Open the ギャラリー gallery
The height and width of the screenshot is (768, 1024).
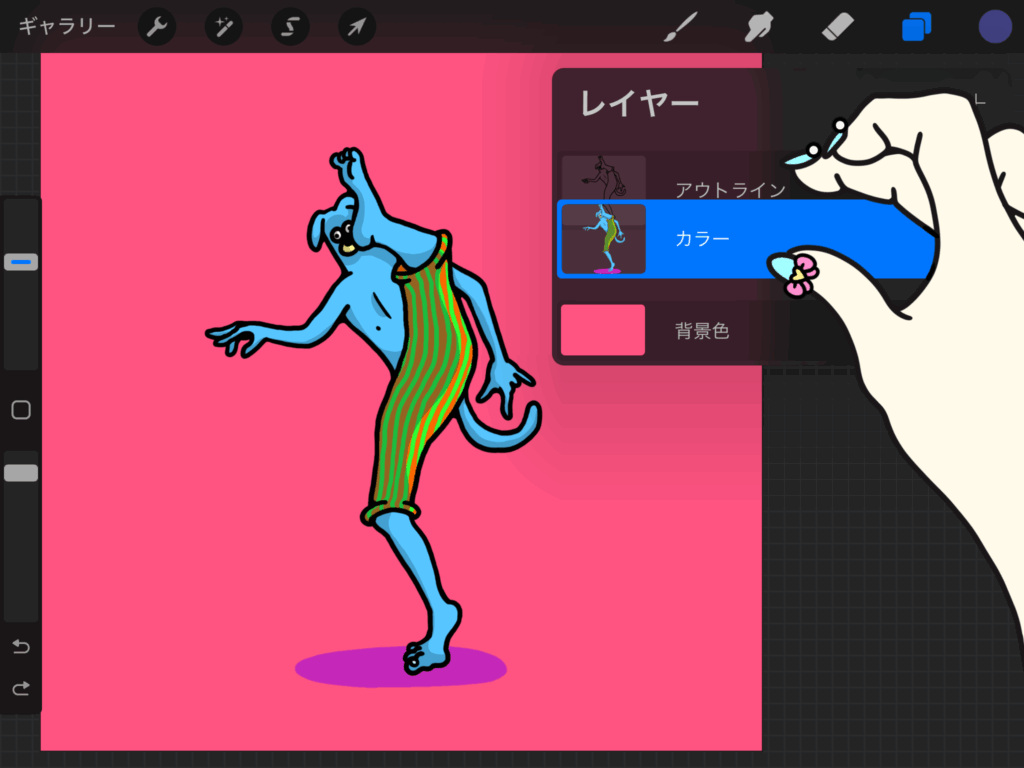[x=67, y=26]
